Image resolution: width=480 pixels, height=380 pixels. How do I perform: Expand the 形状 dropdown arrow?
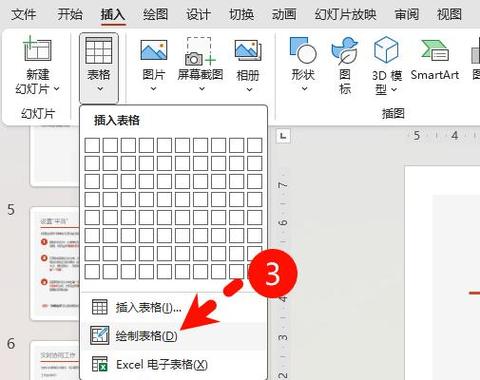[304, 89]
